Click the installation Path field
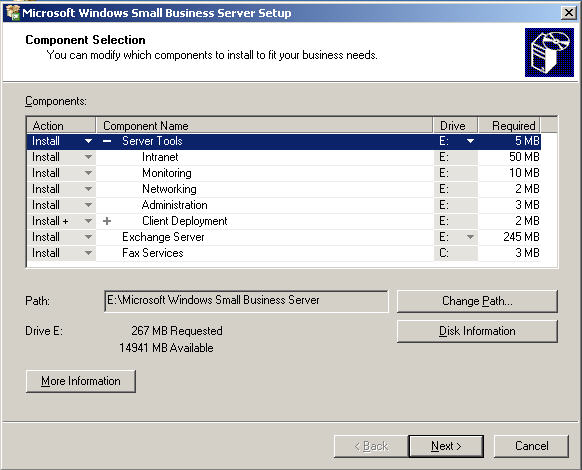Image resolution: width=582 pixels, height=470 pixels. point(246,301)
